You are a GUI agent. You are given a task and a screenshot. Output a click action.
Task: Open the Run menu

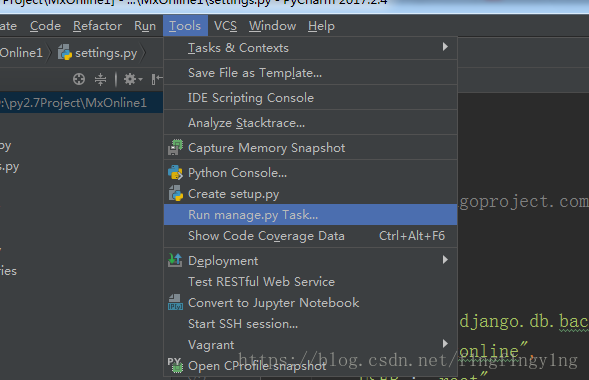145,26
